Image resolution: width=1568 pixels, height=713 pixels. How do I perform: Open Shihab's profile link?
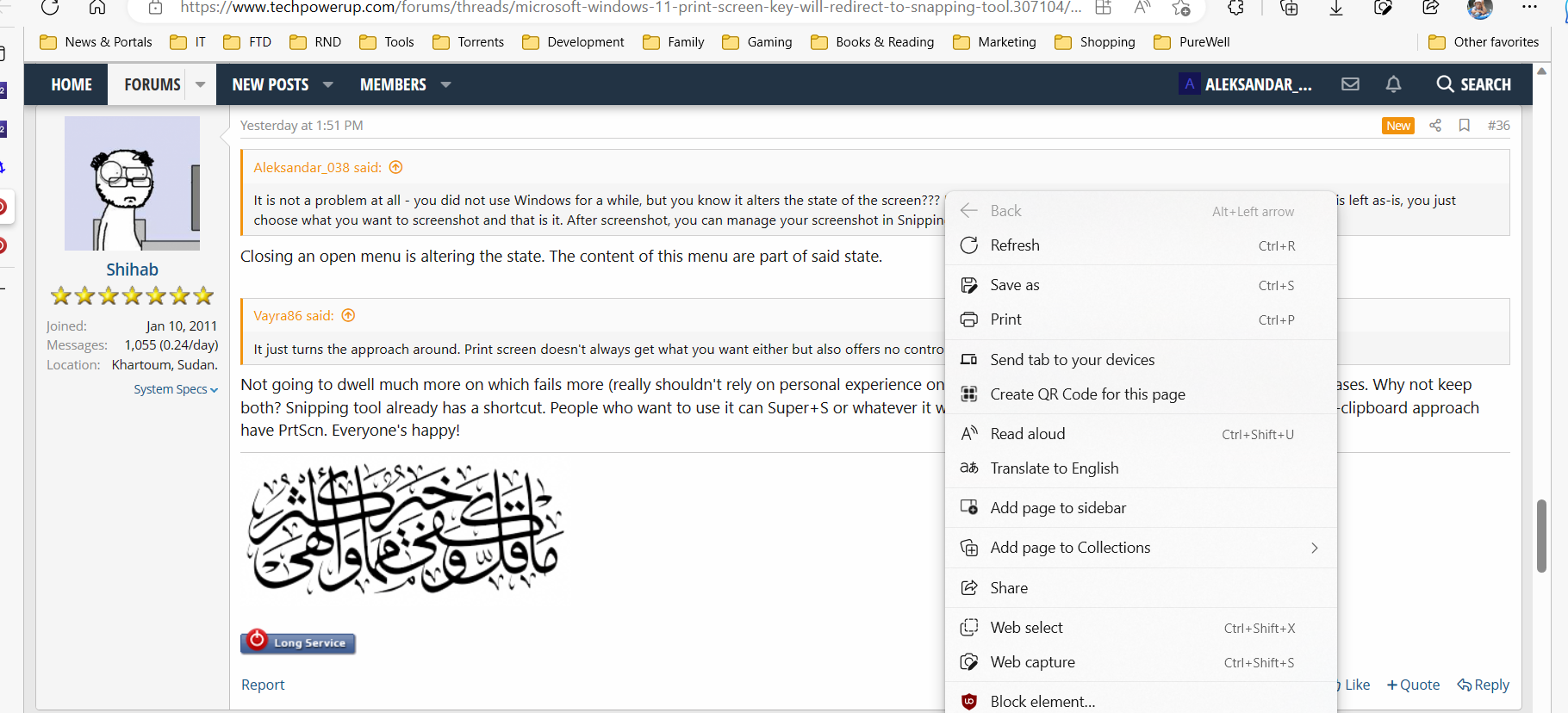click(132, 270)
